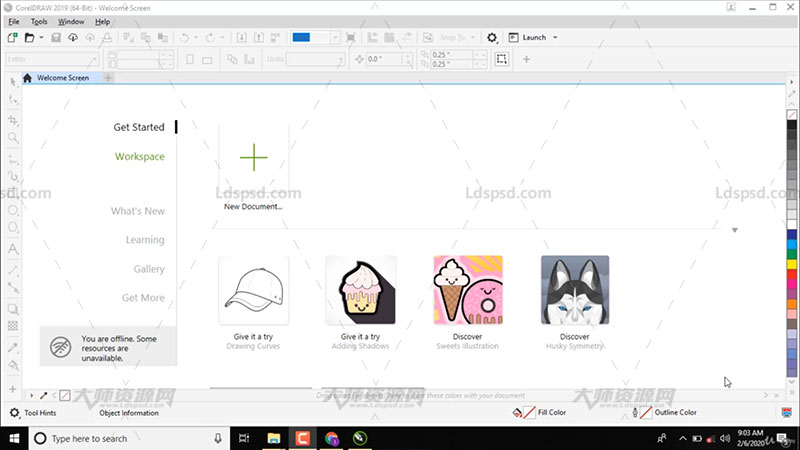Image resolution: width=800 pixels, height=450 pixels.
Task: Open What's New section
Action: click(138, 211)
